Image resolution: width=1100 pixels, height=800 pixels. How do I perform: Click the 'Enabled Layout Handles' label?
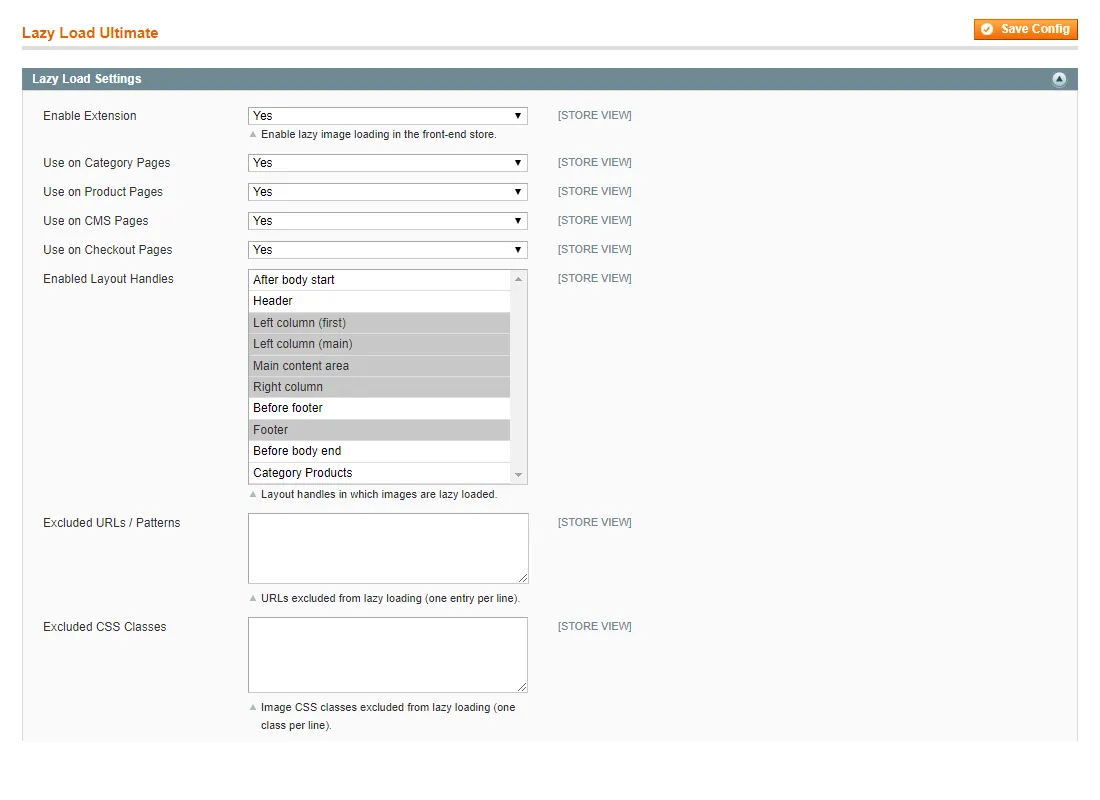pos(108,279)
